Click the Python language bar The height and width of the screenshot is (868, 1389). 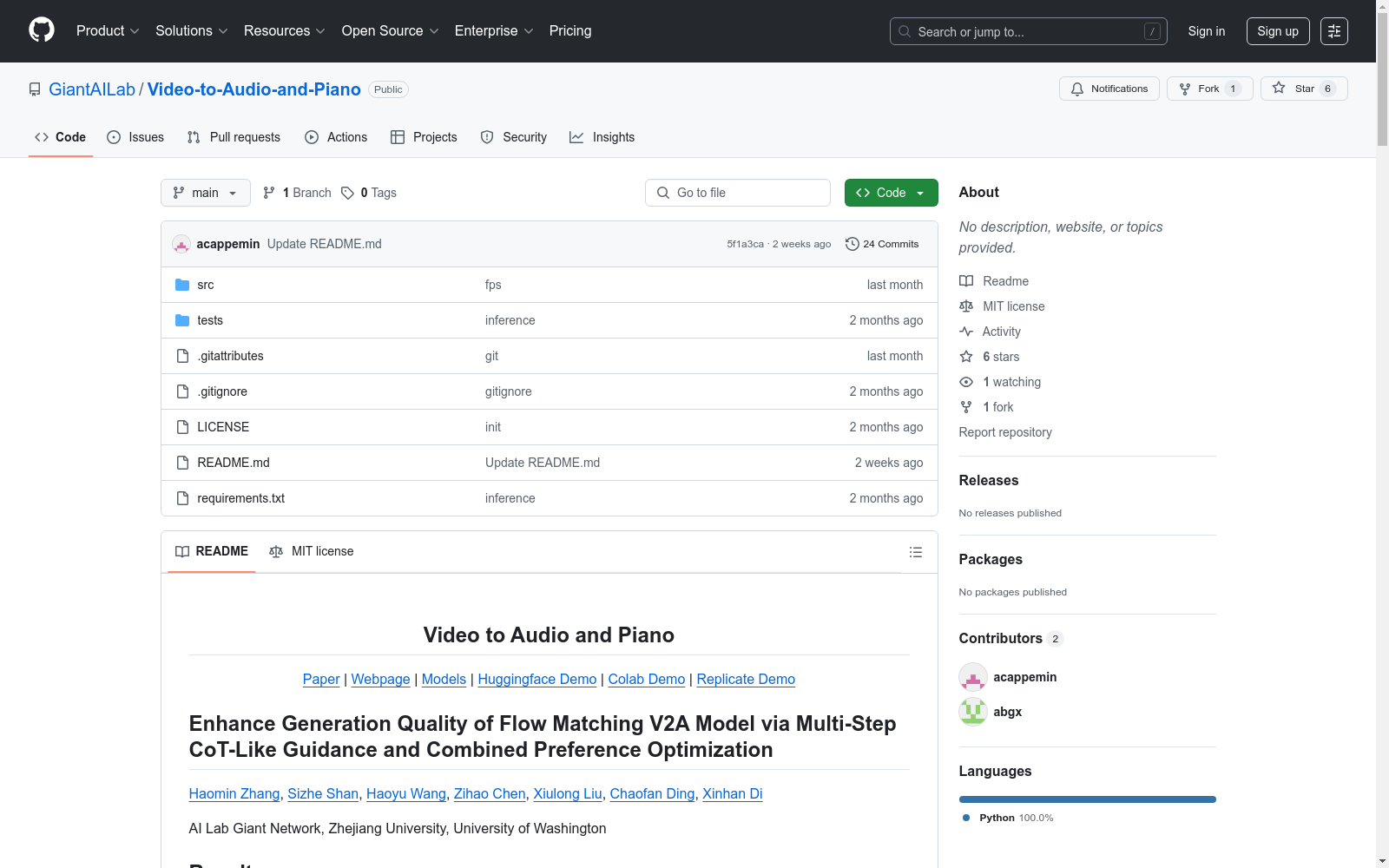click(x=1088, y=799)
